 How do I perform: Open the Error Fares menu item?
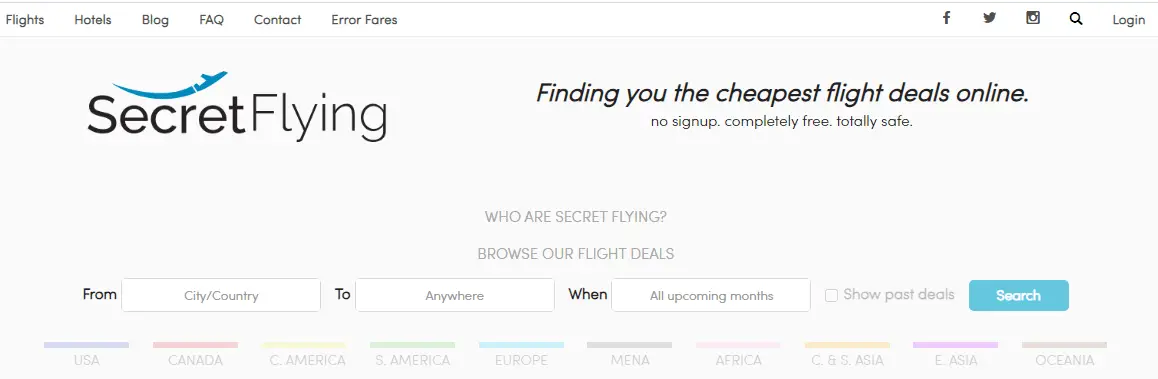(x=364, y=20)
